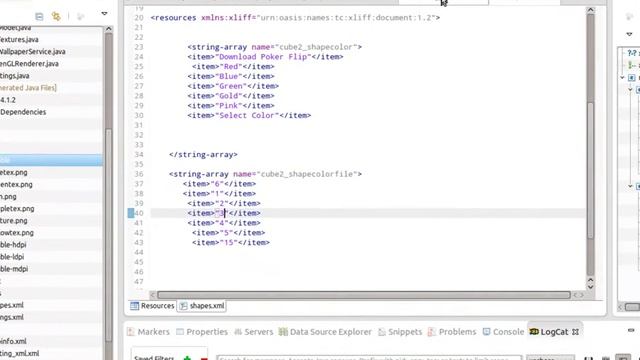Select owtex.png in the file tree

tap(17, 233)
